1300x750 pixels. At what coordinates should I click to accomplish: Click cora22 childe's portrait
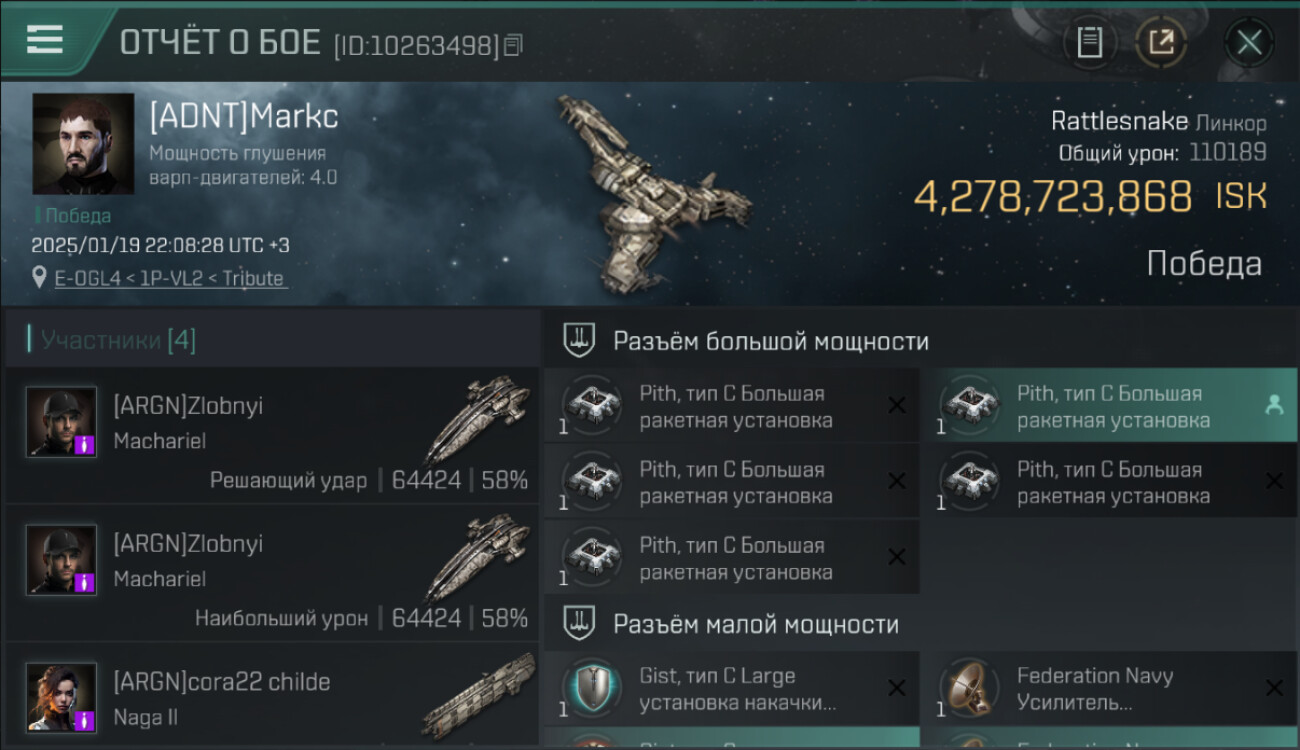click(61, 698)
